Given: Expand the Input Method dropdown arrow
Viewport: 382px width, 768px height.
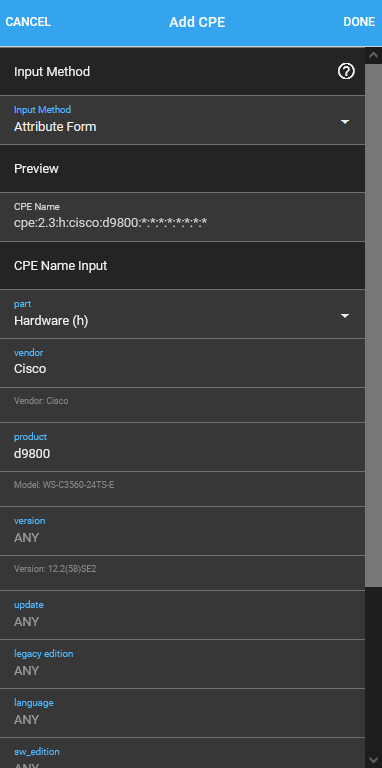Looking at the screenshot, I should 345,121.
